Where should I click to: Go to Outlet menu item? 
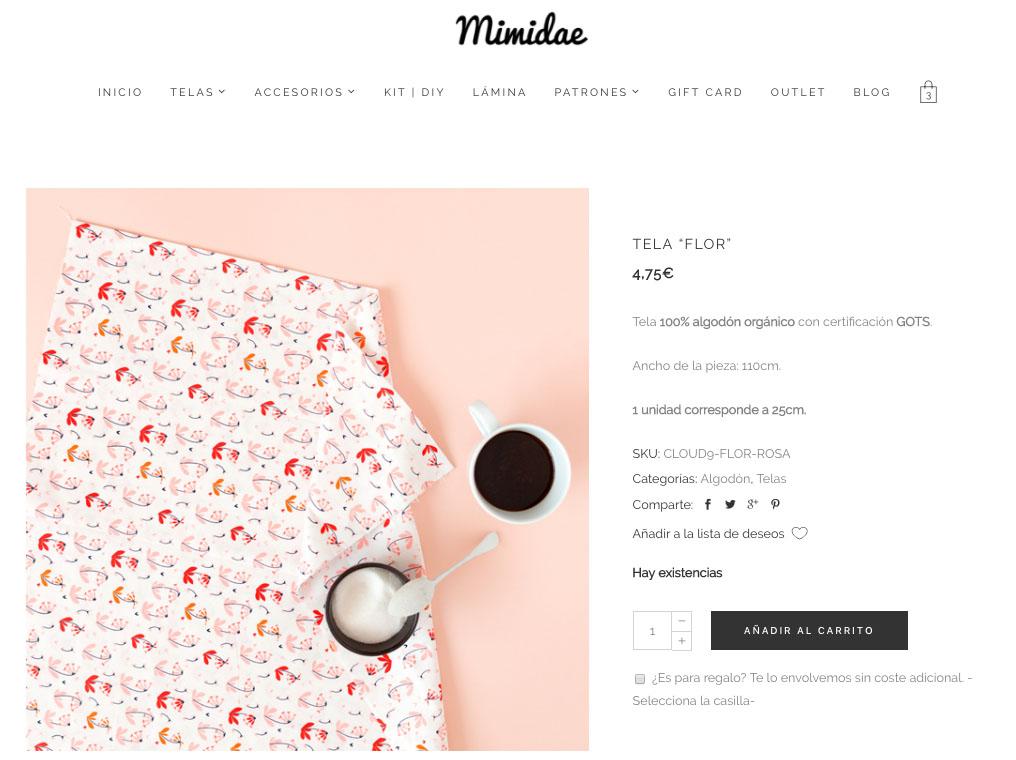pyautogui.click(x=798, y=92)
